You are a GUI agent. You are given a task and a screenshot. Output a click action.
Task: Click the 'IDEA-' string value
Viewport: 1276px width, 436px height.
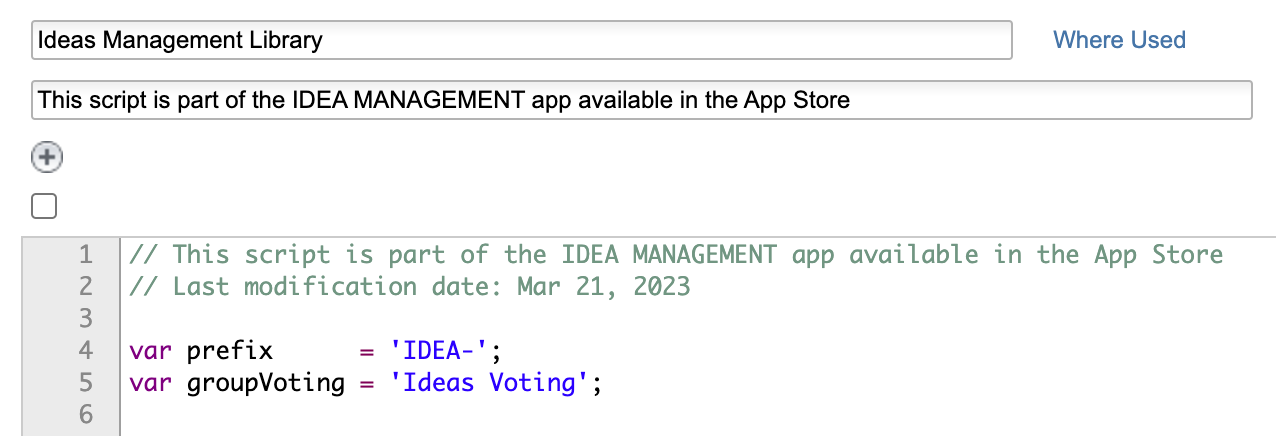[437, 350]
